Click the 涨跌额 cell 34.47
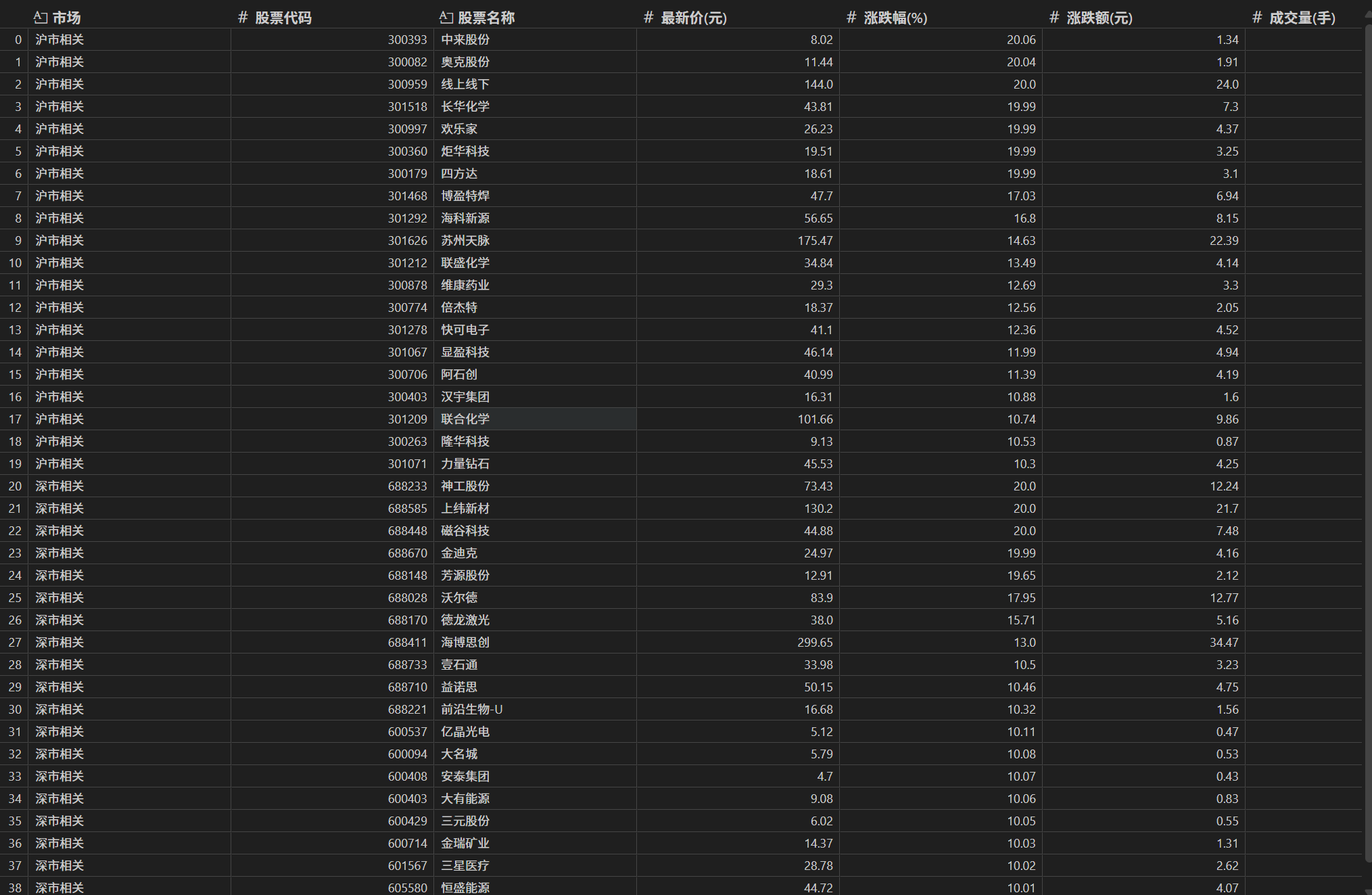 pyautogui.click(x=1224, y=643)
